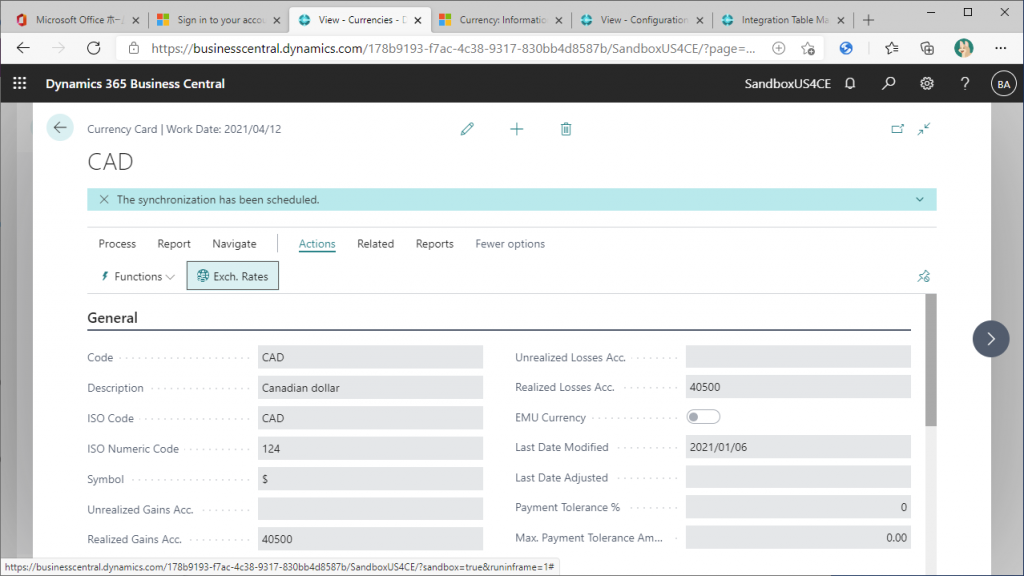Click the Payment Tolerance % field

[798, 507]
